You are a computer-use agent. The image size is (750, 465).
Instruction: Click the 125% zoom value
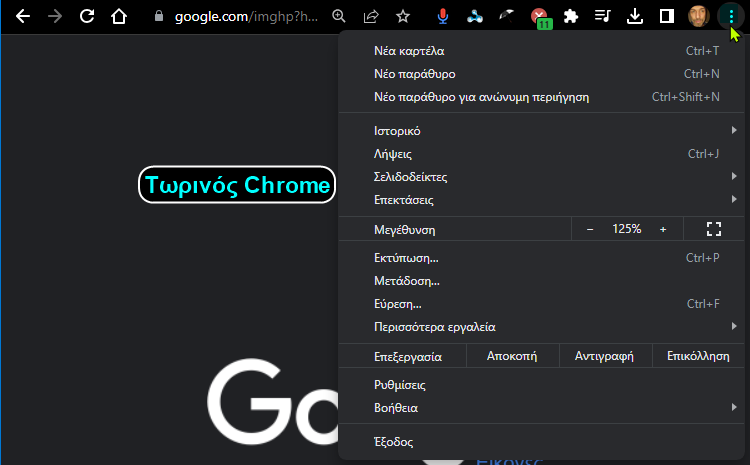click(x=627, y=229)
